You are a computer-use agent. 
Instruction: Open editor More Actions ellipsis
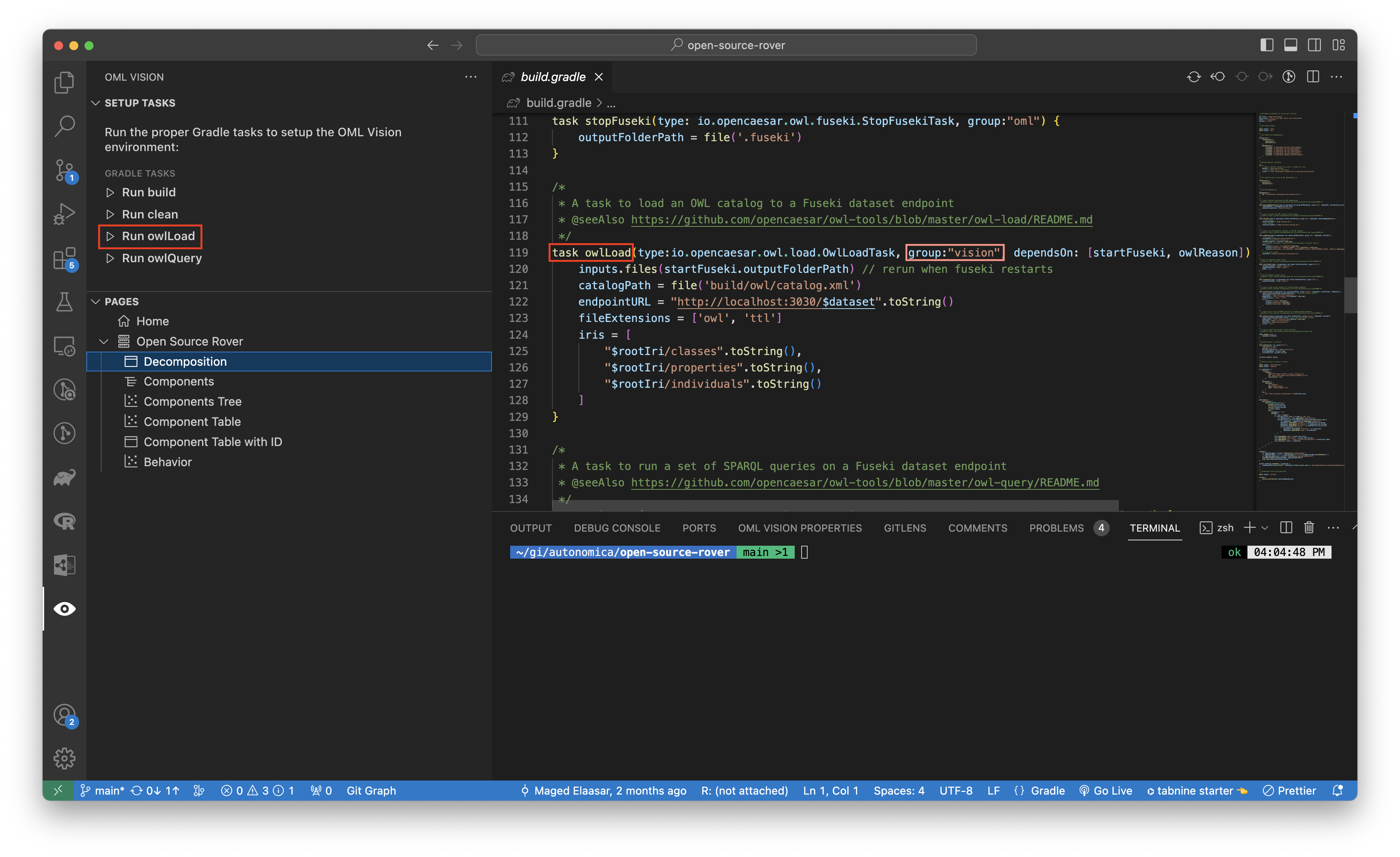tap(1336, 77)
